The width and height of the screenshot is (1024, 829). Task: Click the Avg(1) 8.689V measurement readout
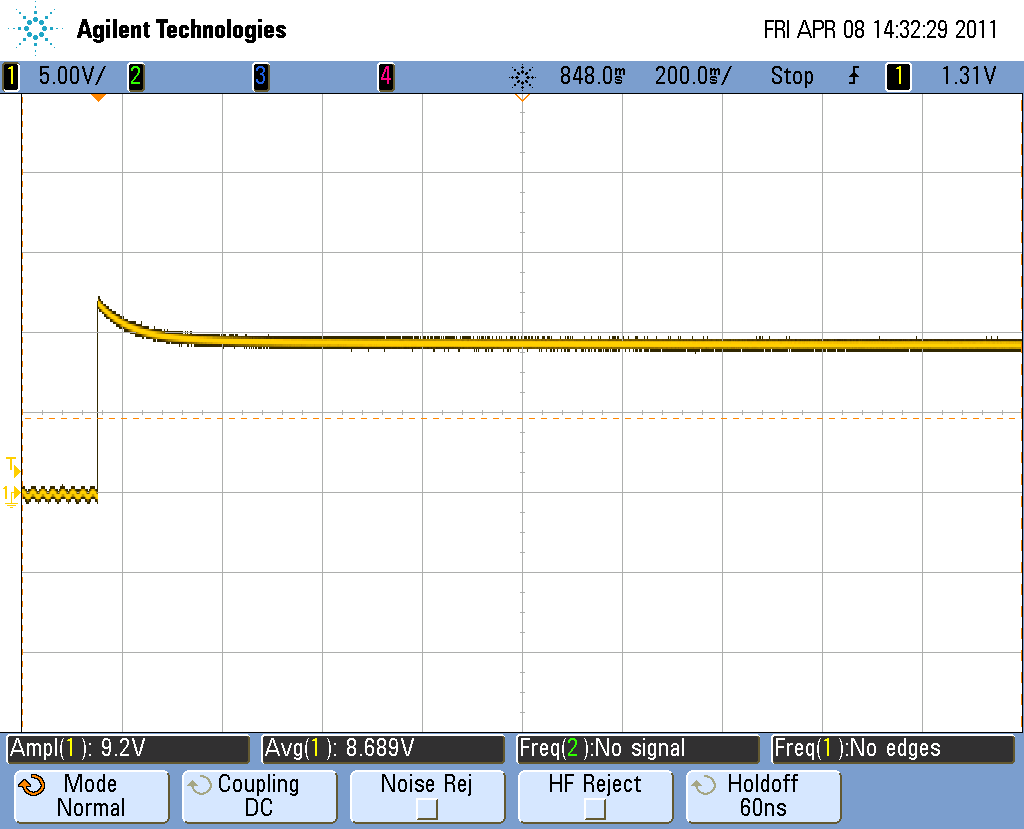tap(383, 748)
